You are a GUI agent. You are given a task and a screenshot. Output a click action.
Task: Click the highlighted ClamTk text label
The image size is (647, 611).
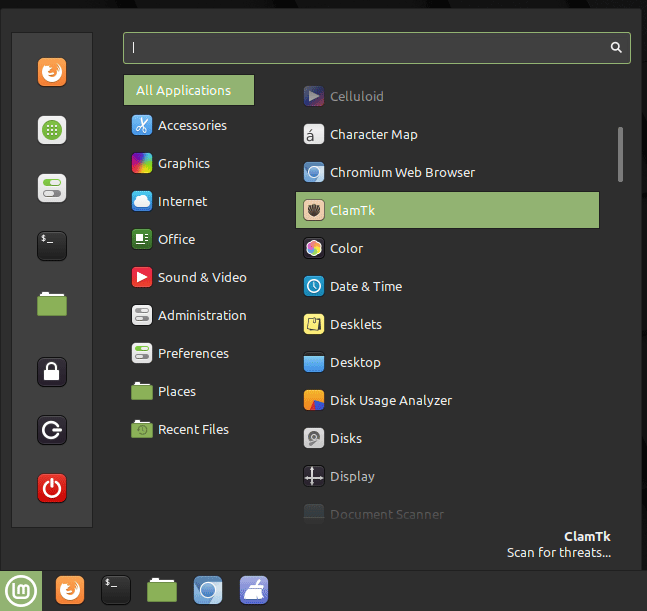(352, 210)
